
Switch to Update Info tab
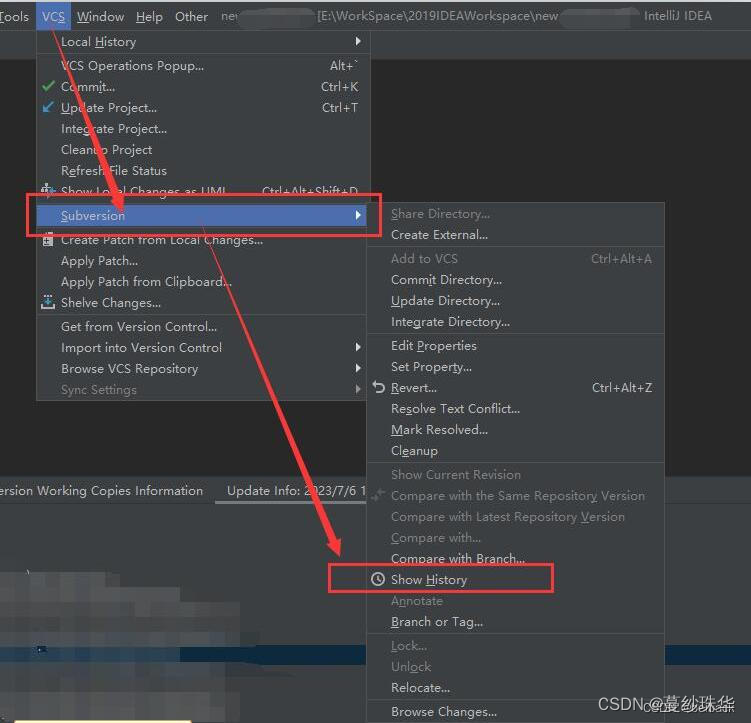[x=291, y=491]
